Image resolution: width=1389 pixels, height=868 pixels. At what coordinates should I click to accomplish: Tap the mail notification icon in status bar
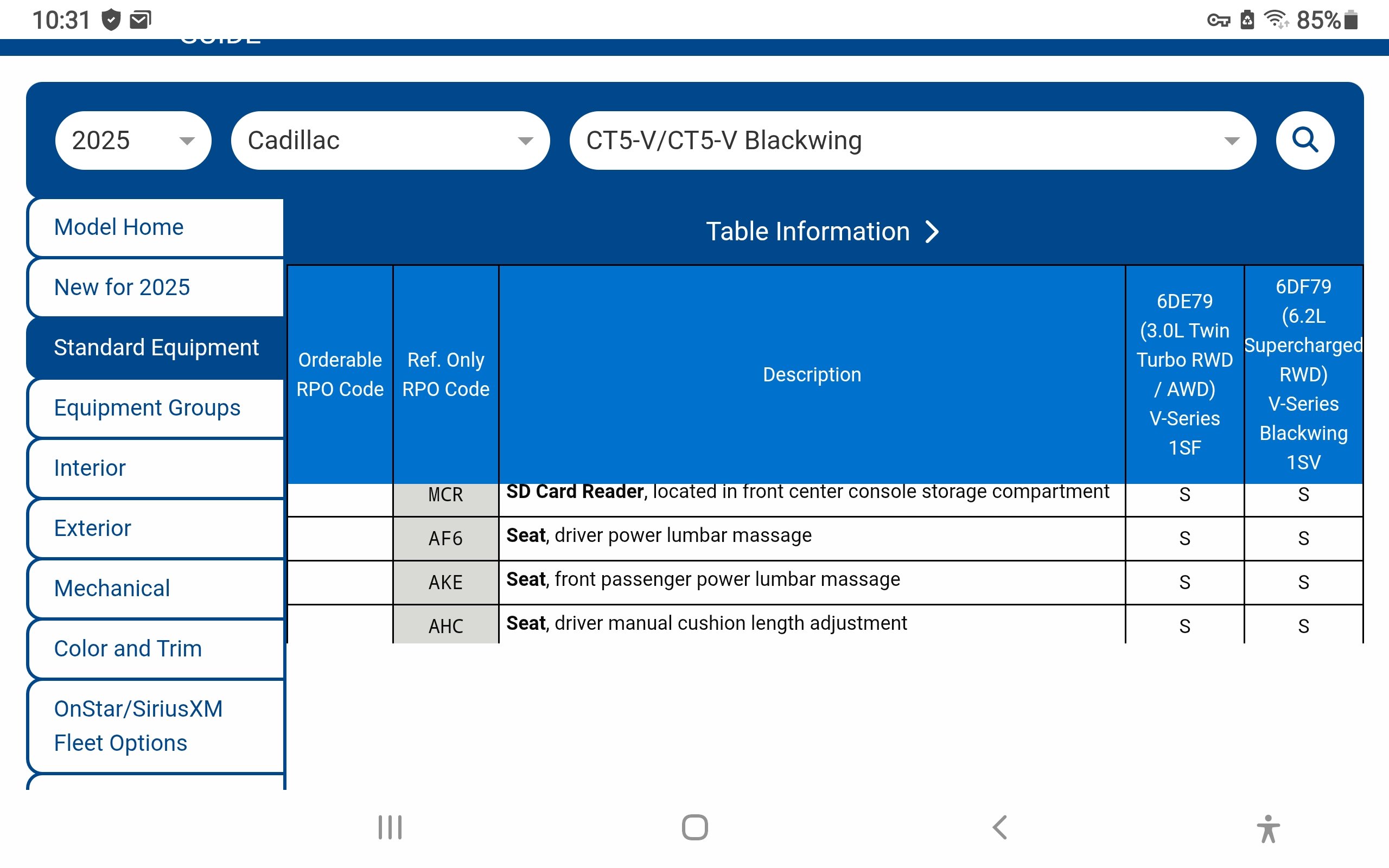[x=140, y=21]
